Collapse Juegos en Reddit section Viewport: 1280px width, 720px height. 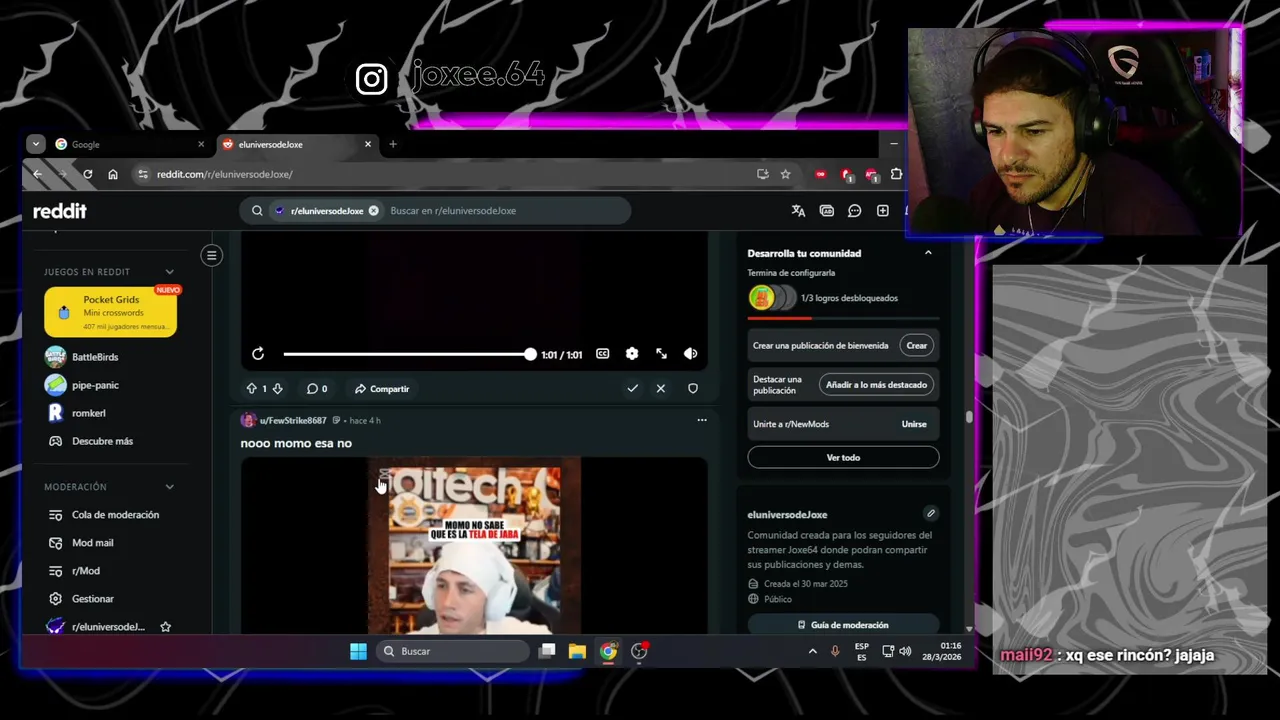pos(169,272)
